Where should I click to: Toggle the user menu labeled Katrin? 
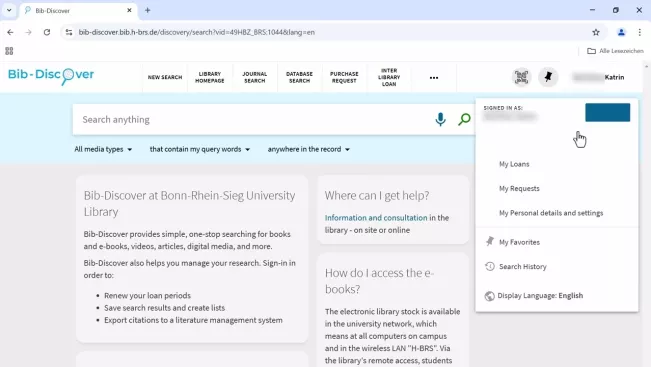click(x=598, y=77)
